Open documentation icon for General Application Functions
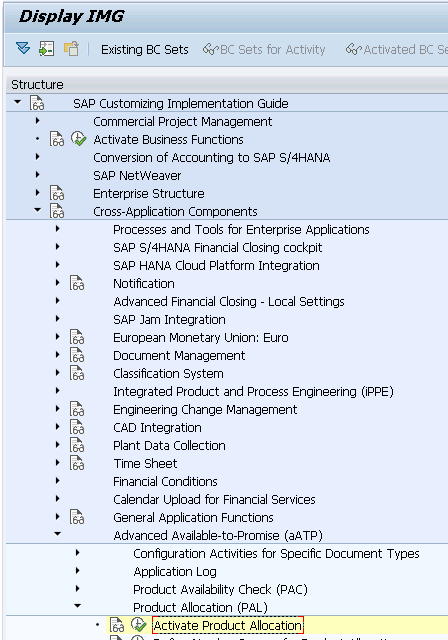The image size is (448, 640). click(x=77, y=517)
